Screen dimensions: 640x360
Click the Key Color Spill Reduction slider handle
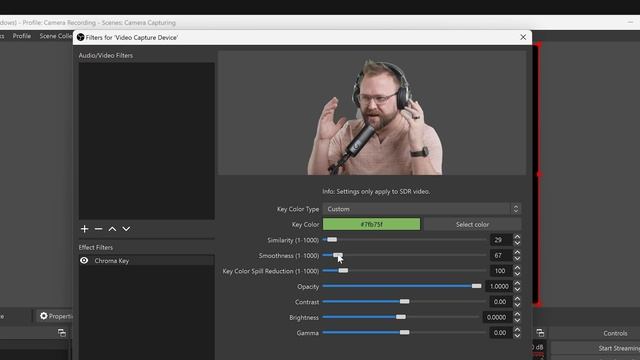[x=343, y=271]
